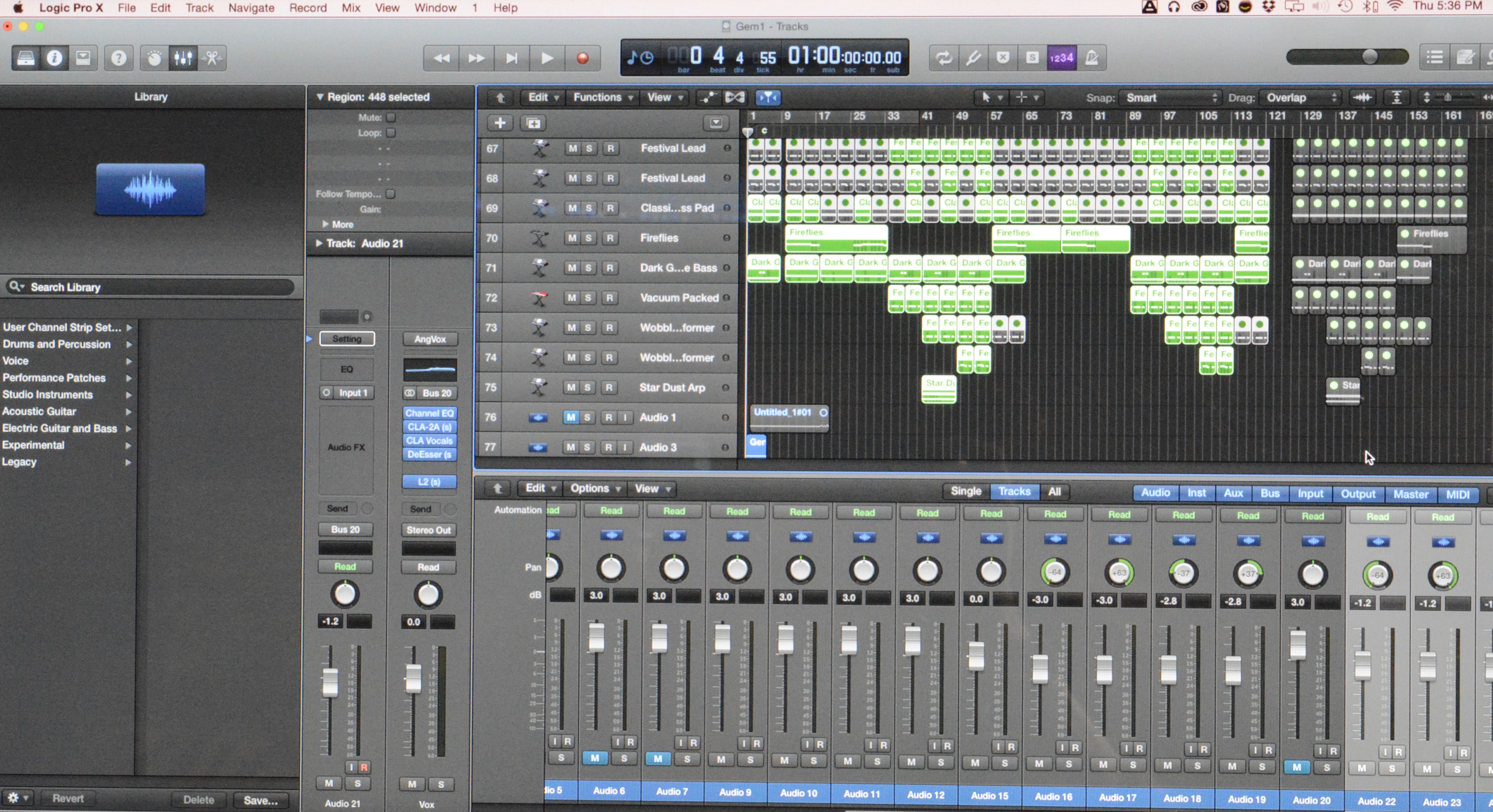Toggle the Aux channel filter button
1493x812 pixels.
coord(1233,493)
